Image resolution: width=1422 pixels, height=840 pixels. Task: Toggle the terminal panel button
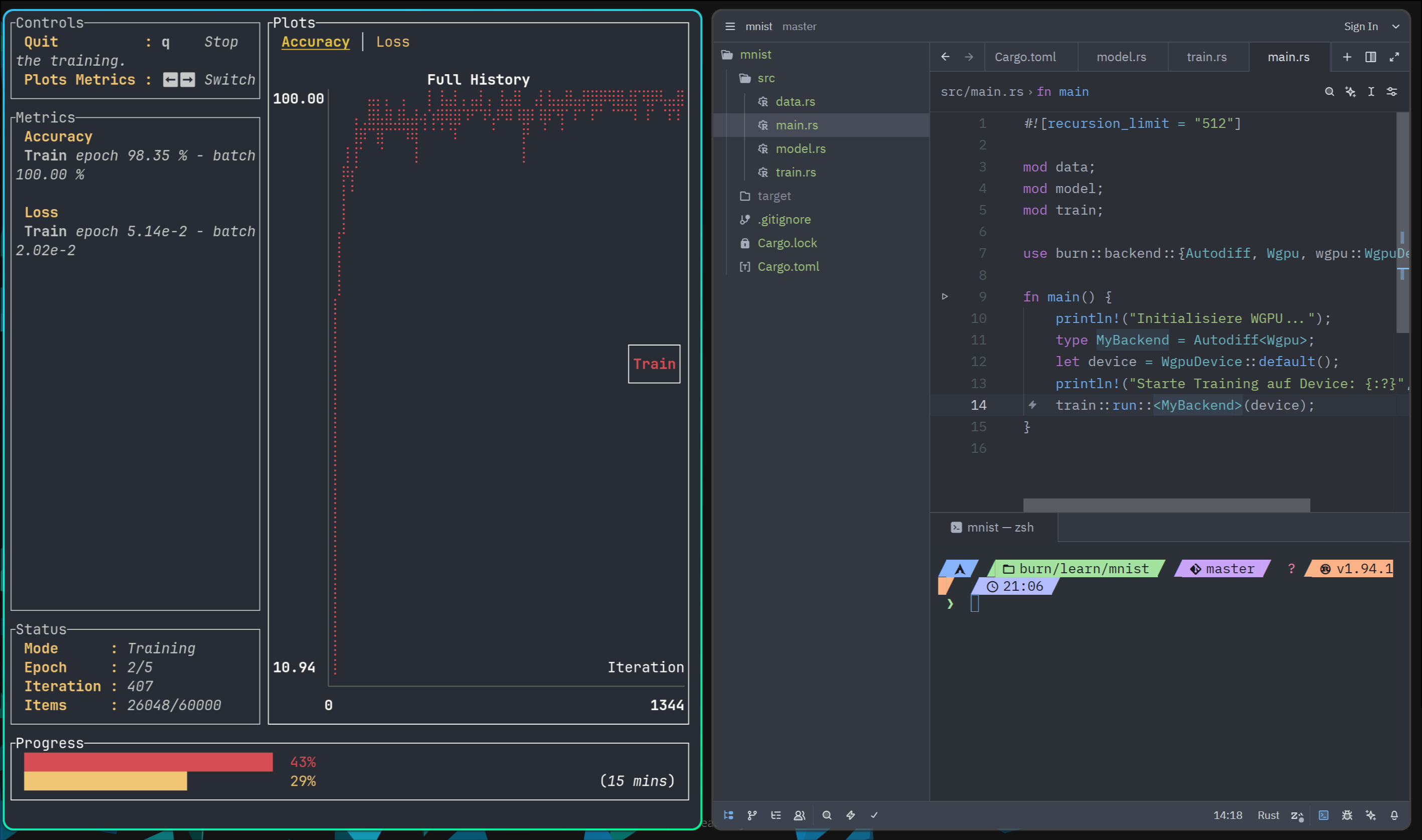click(x=1324, y=815)
